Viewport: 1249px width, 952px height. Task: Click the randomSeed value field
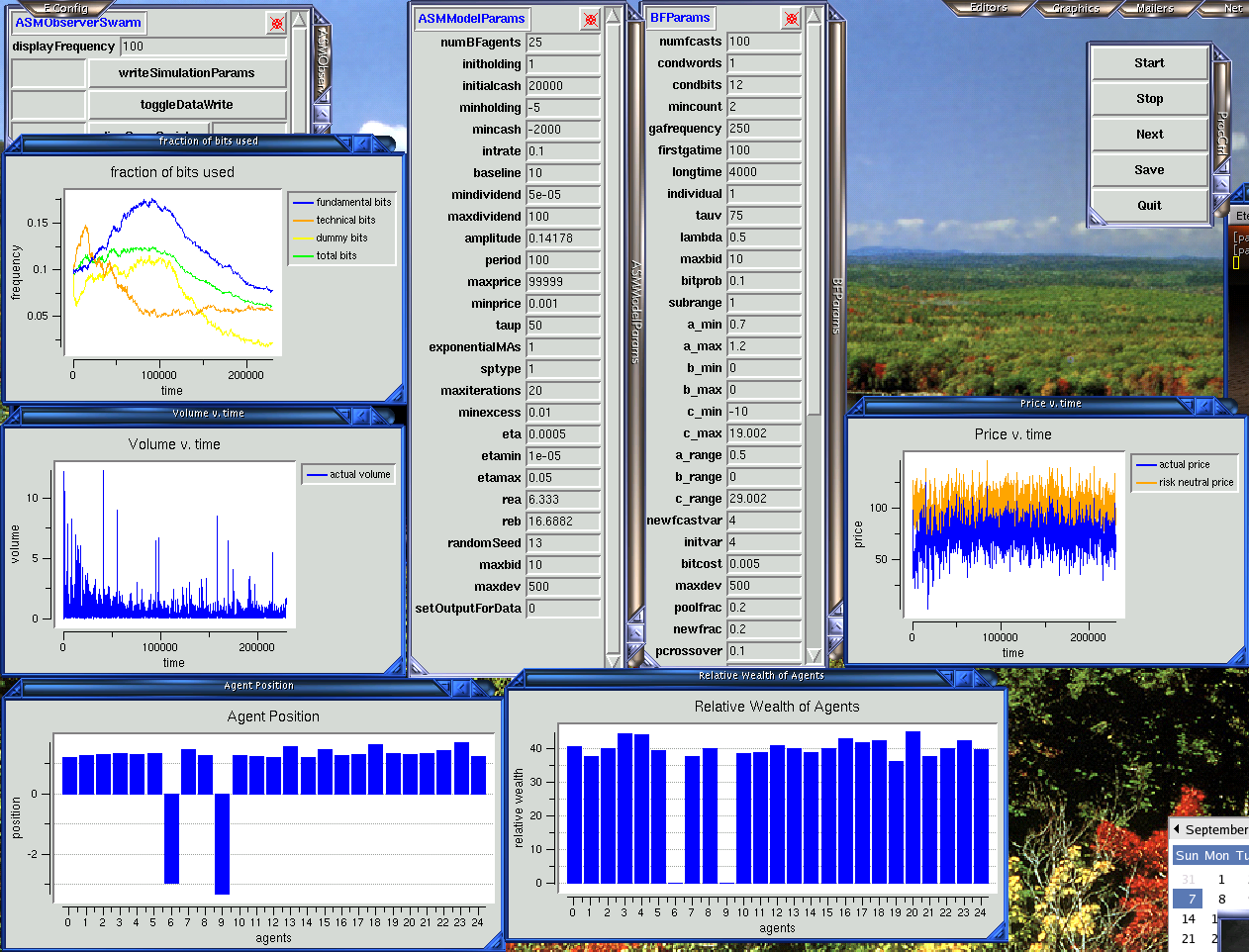(562, 543)
